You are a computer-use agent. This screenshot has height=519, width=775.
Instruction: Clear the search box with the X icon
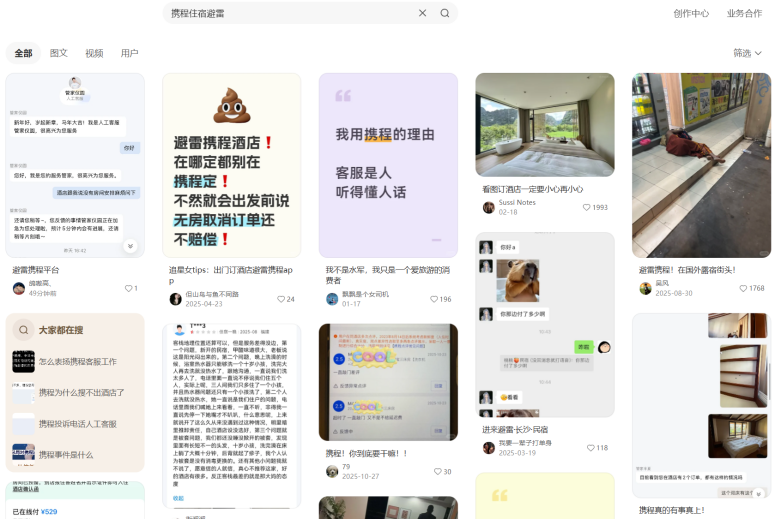pos(422,13)
